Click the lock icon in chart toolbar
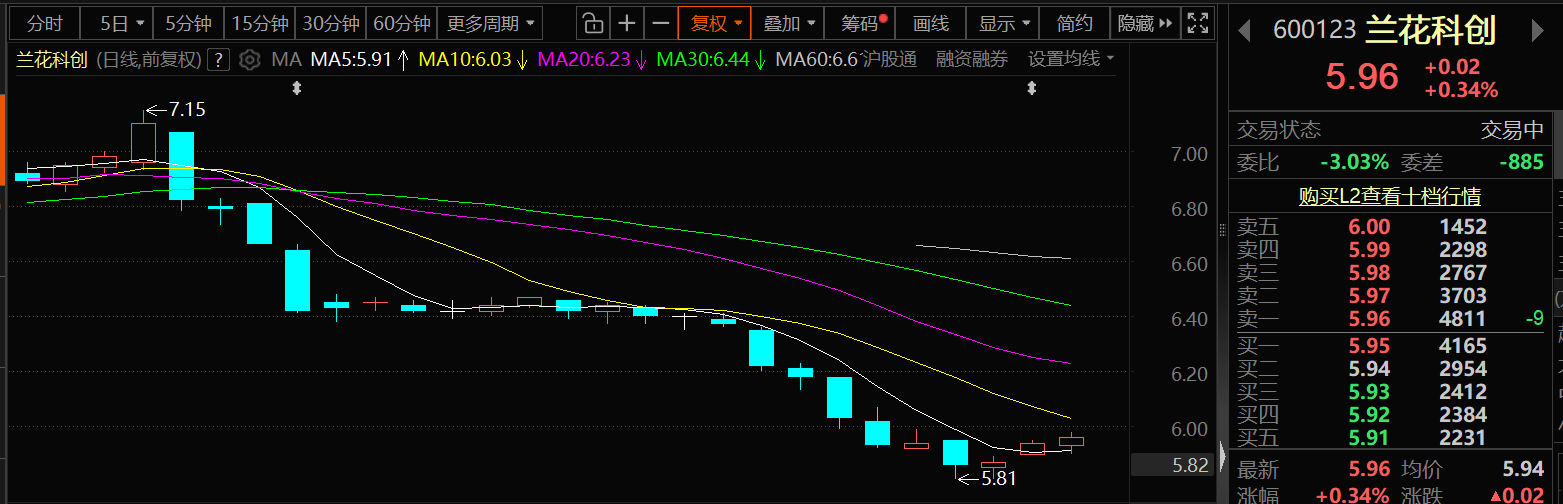The height and width of the screenshot is (504, 1563). tap(593, 23)
